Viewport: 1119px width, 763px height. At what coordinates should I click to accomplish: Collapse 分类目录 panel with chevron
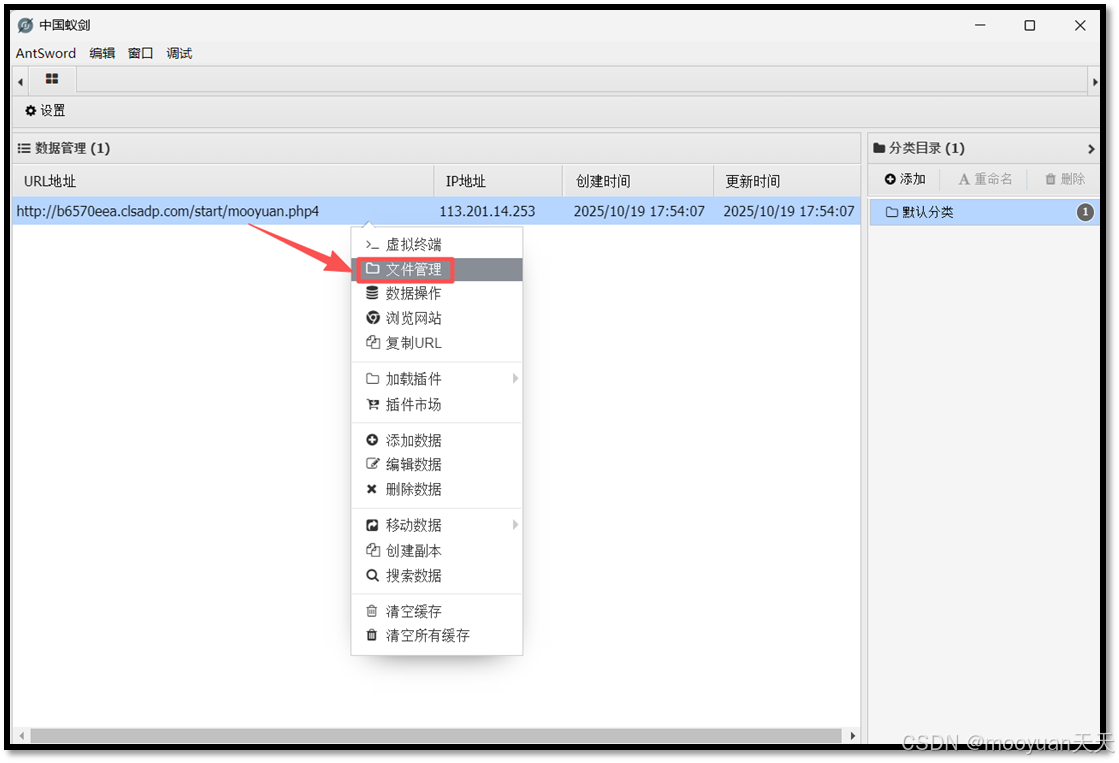[x=1090, y=148]
